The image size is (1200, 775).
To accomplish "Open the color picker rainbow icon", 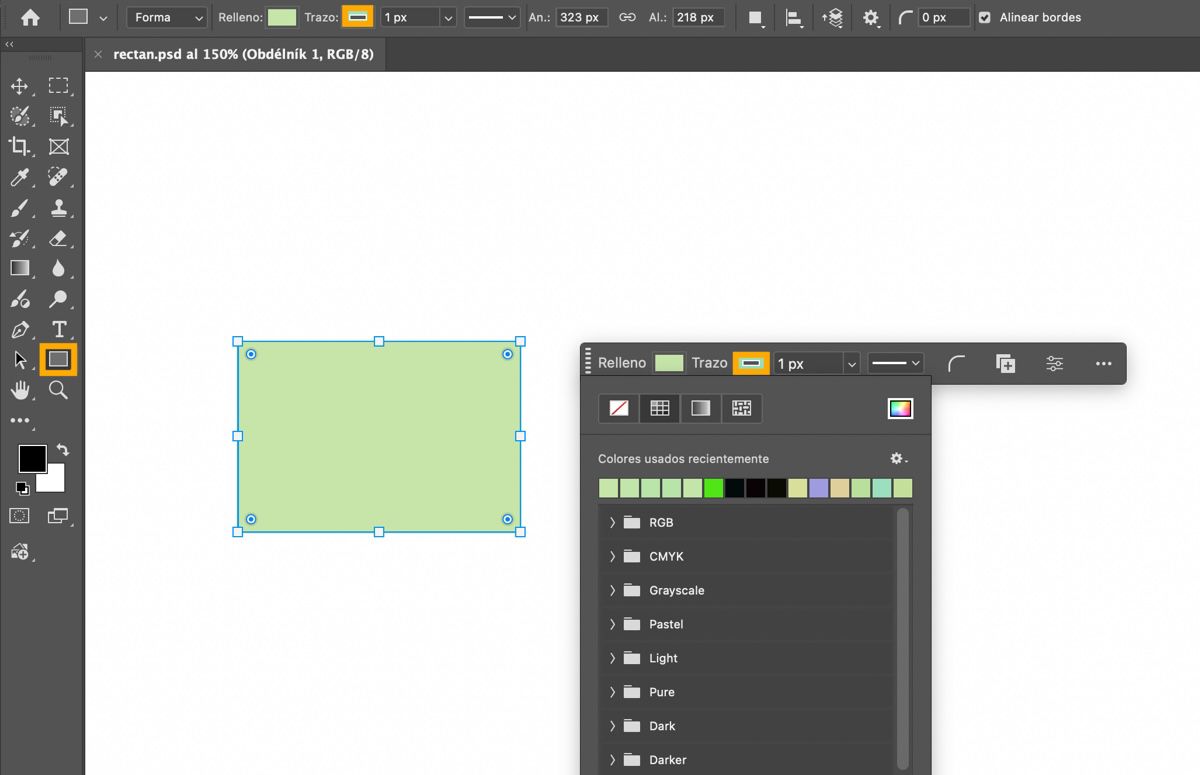I will pos(900,408).
